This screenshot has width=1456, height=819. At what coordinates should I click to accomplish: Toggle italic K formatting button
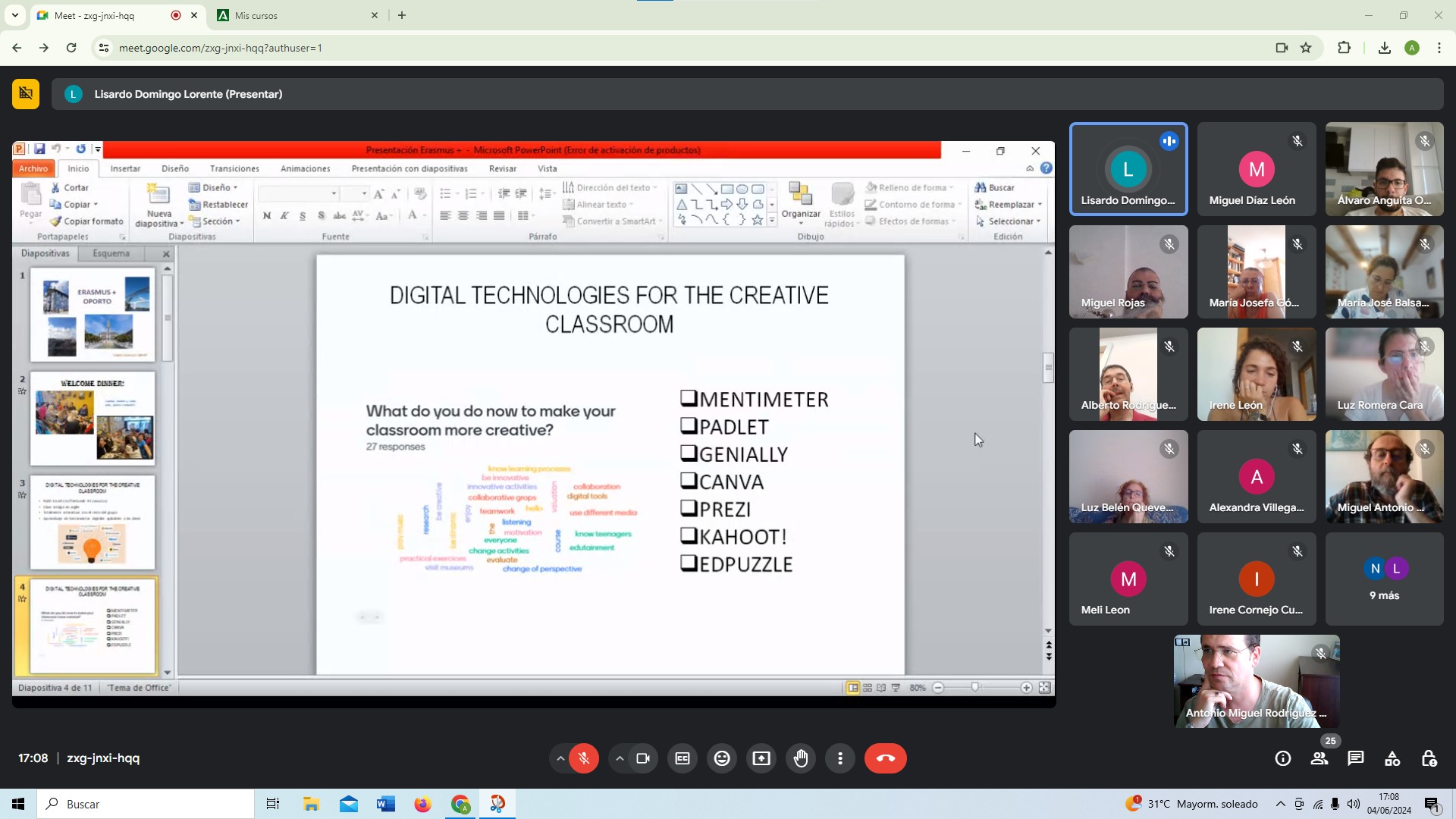point(285,216)
